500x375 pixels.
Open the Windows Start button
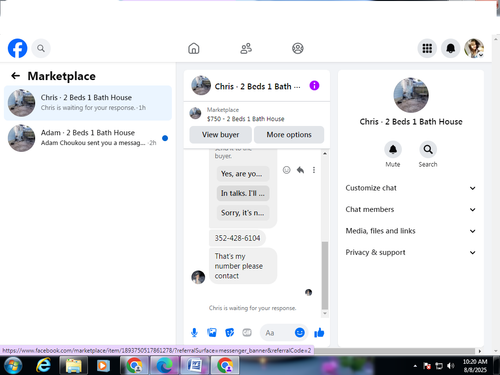tap(13, 366)
